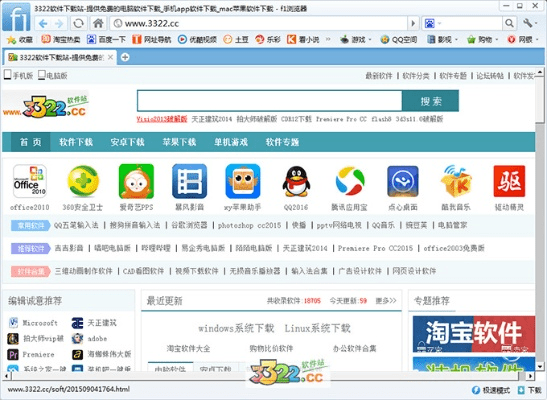This screenshot has height=400, width=547.
Task: Open the 暴风影音 icon
Action: [x=189, y=181]
